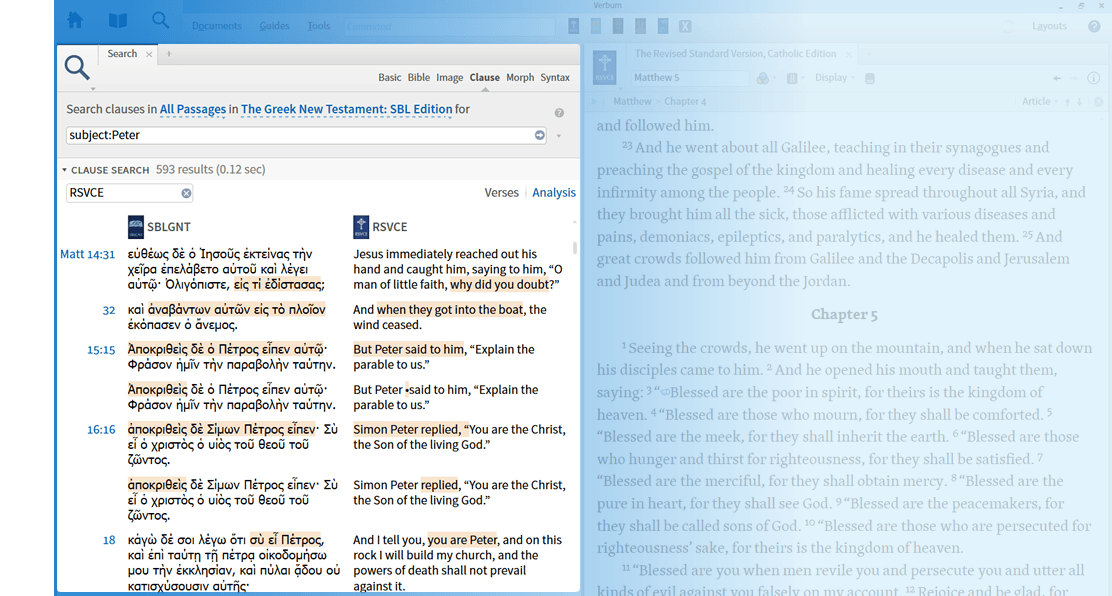Expand the RSVCE contents sidebar chevrons
Image resolution: width=1112 pixels, height=596 pixels.
point(594,102)
